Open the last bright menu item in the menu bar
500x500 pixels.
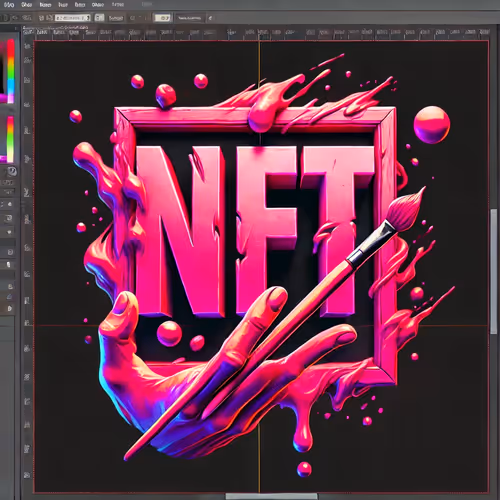coord(118,5)
